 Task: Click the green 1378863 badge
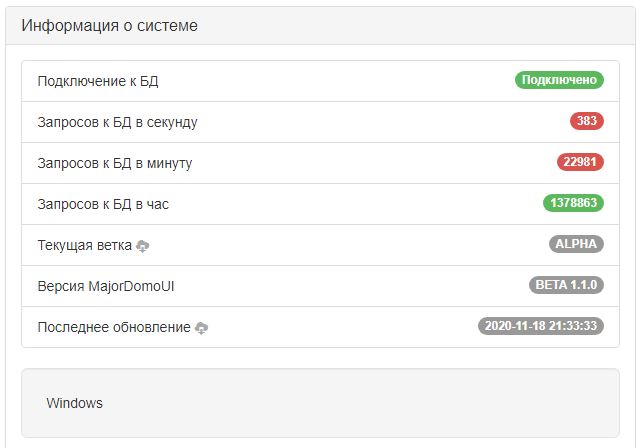[573, 203]
